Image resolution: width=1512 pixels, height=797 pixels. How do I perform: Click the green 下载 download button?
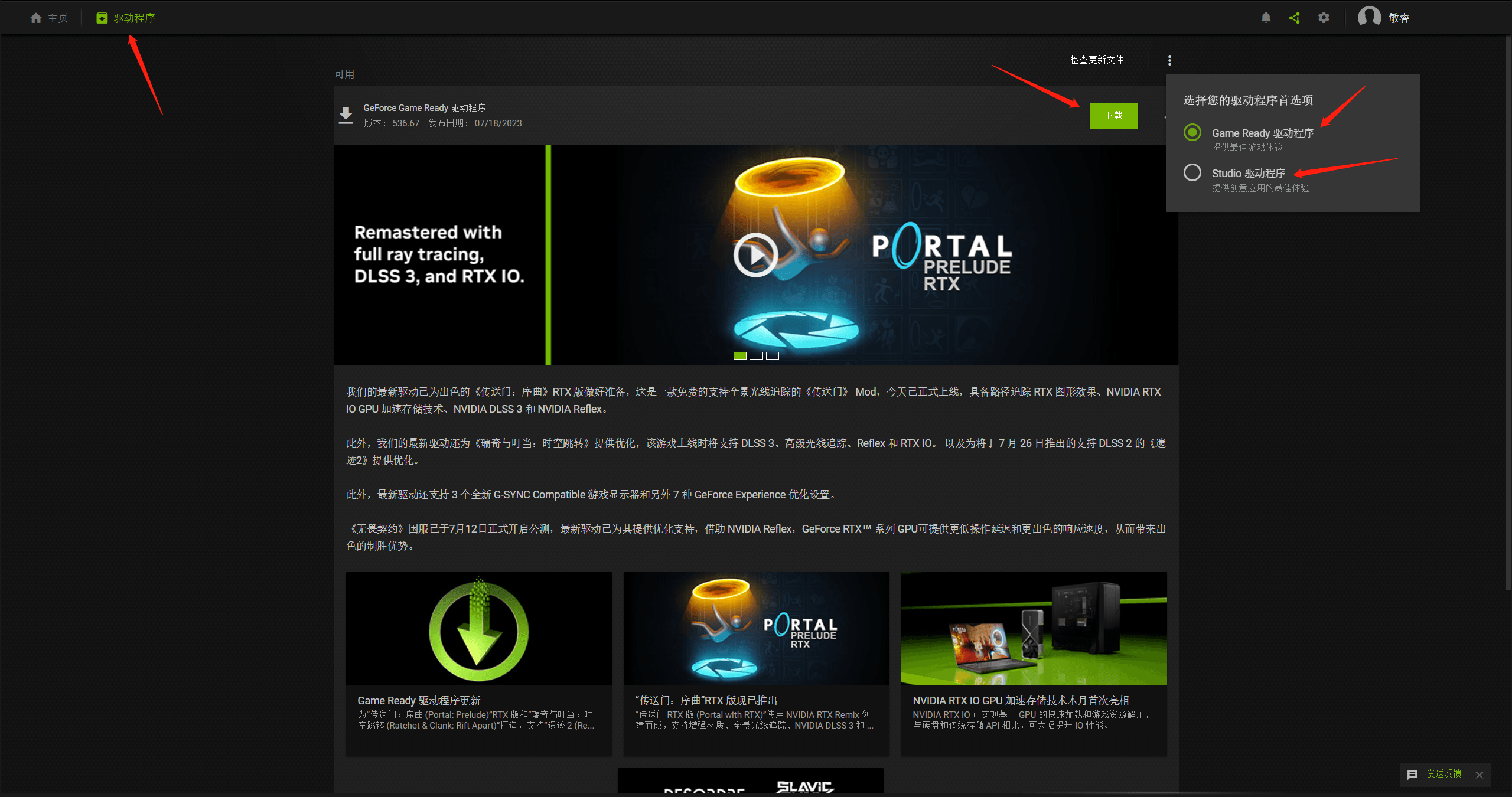[x=1113, y=116]
